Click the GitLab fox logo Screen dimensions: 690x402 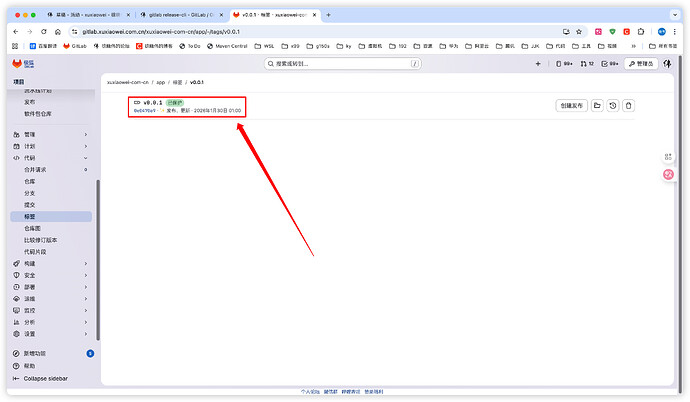point(15,63)
